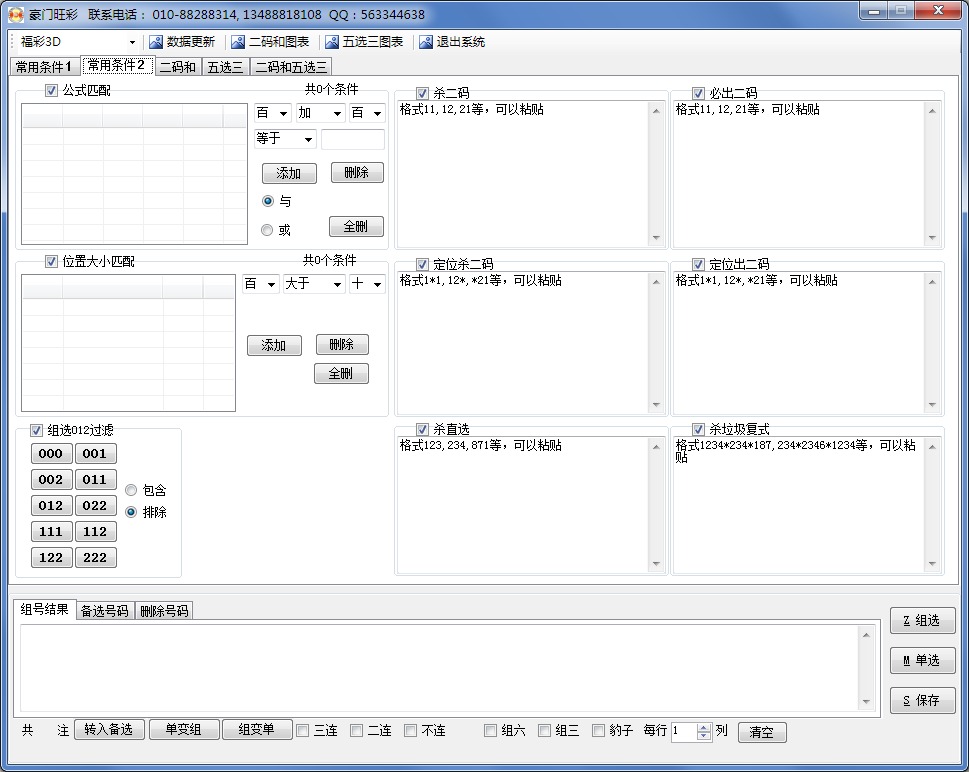Click the 退出系统 exit icon

click(x=426, y=42)
